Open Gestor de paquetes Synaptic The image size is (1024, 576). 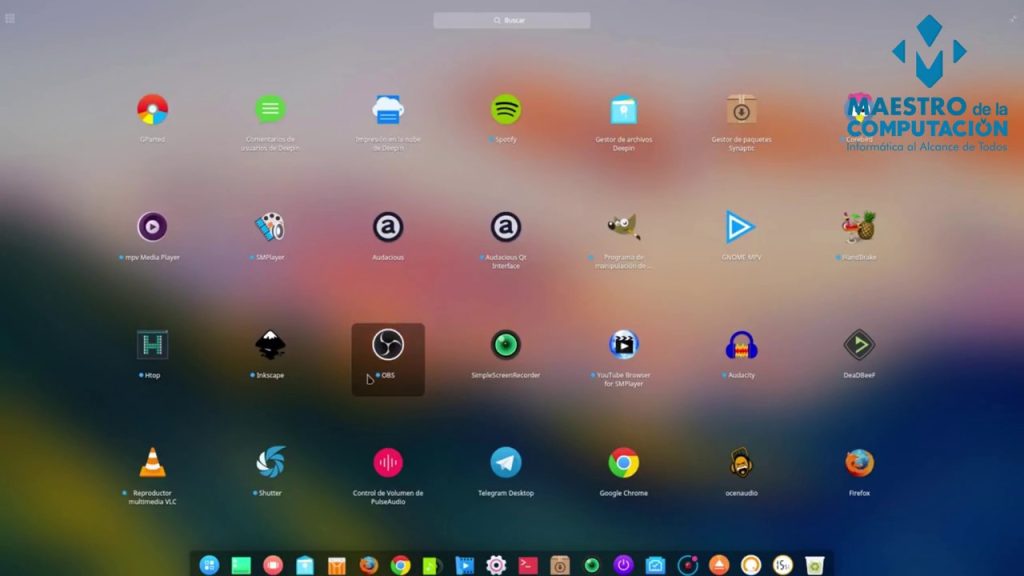[741, 110]
